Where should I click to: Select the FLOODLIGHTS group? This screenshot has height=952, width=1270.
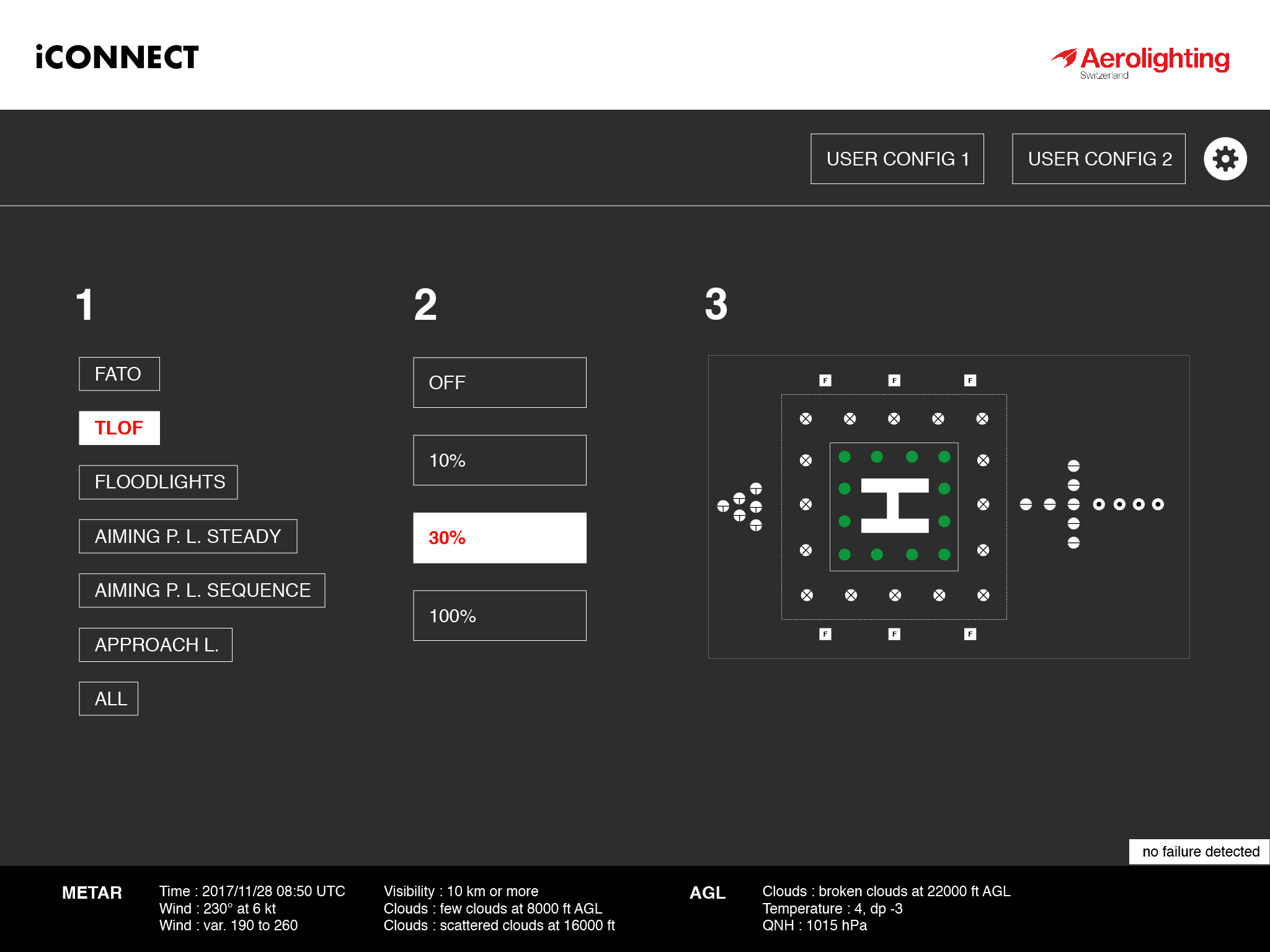click(158, 482)
